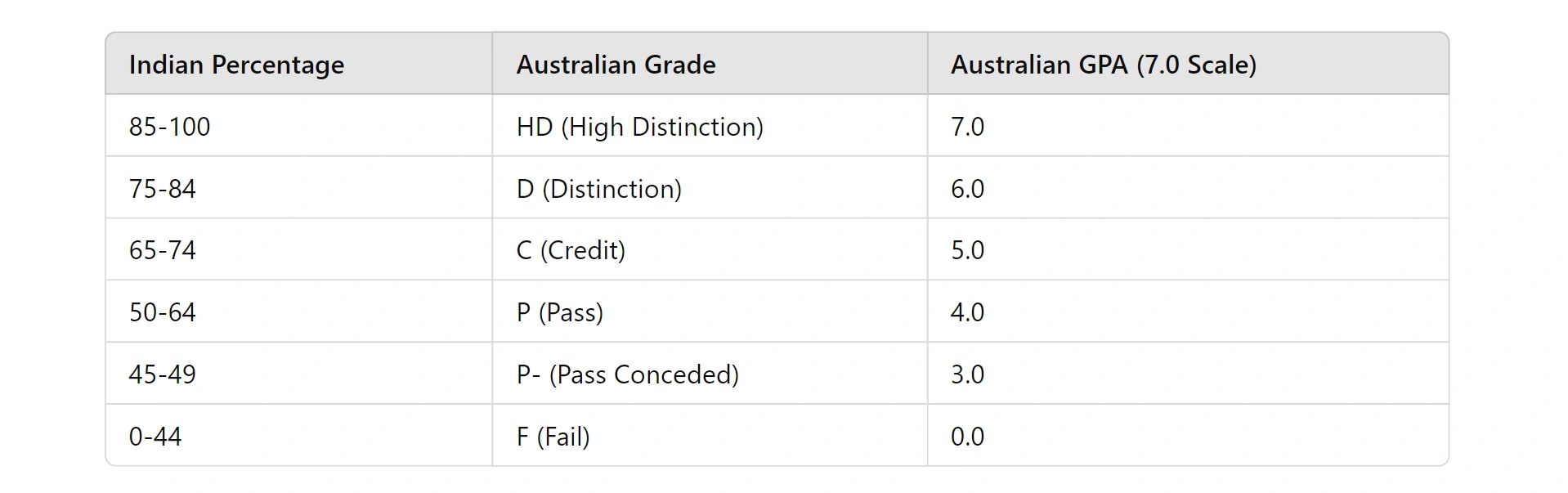Click the Indian Percentage column header
Screen dimensions: 1568x493
click(x=236, y=65)
